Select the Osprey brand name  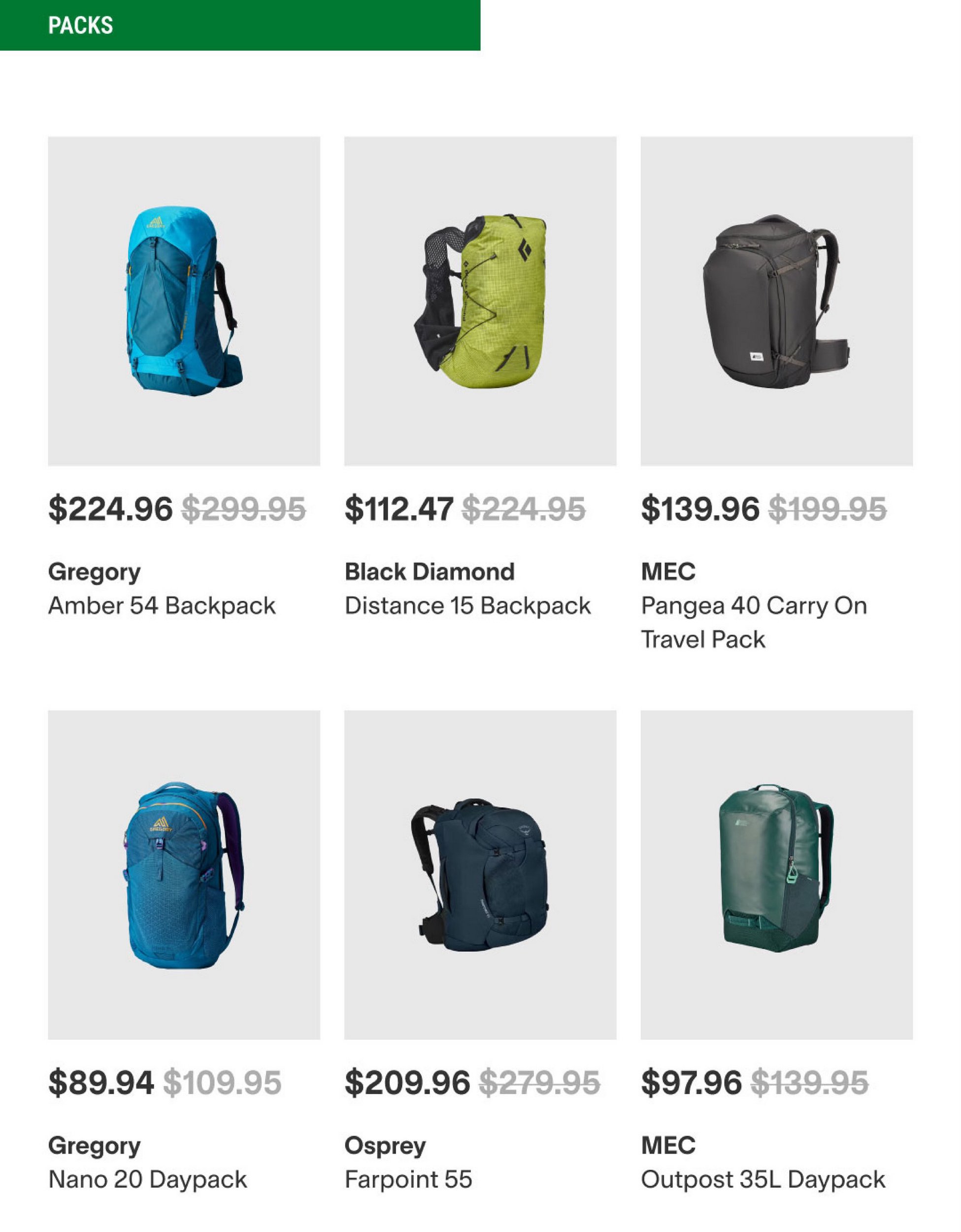click(386, 1146)
